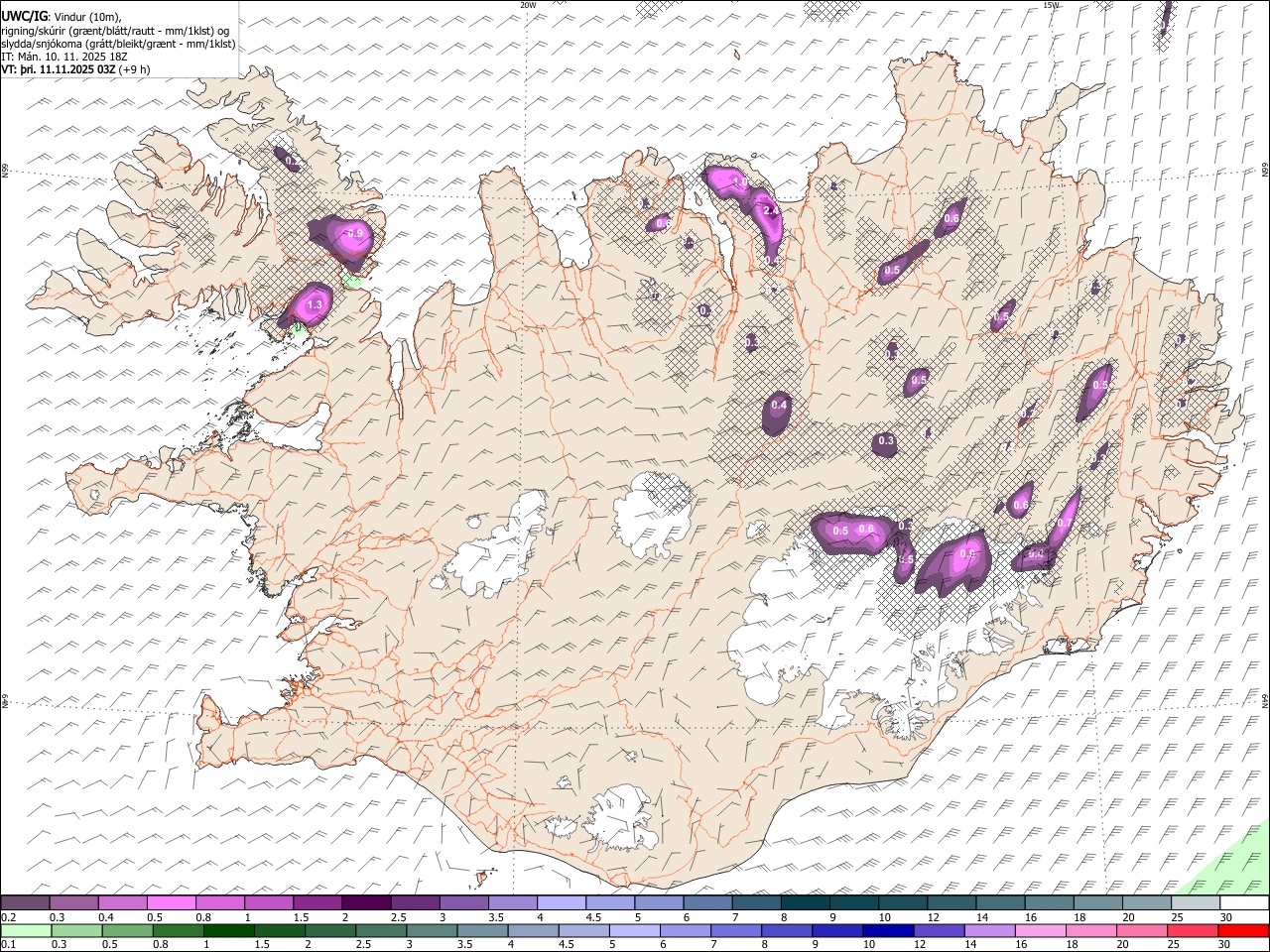Click the 20 swatch in lower legend row
1270x952 pixels.
pos(1143,931)
